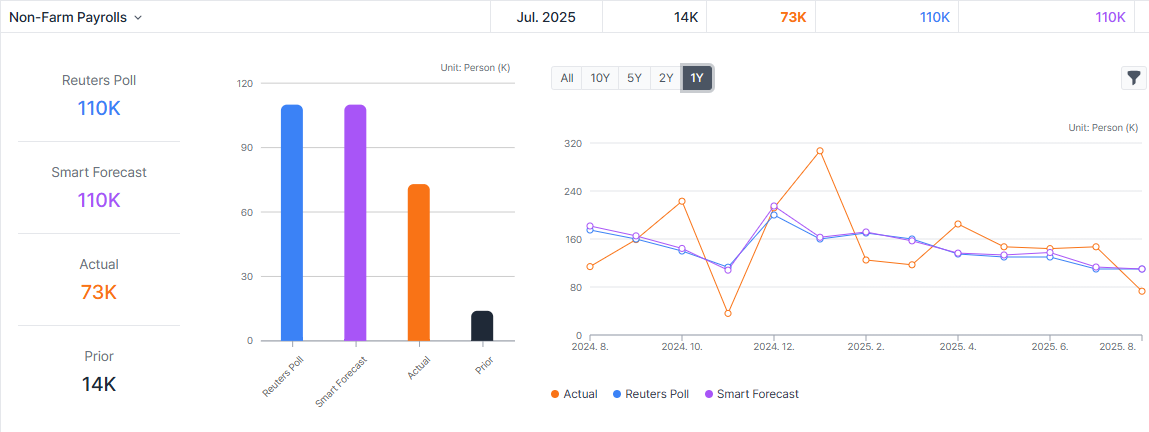Click the orange legend dot for Actual
The height and width of the screenshot is (432, 1149).
point(555,394)
